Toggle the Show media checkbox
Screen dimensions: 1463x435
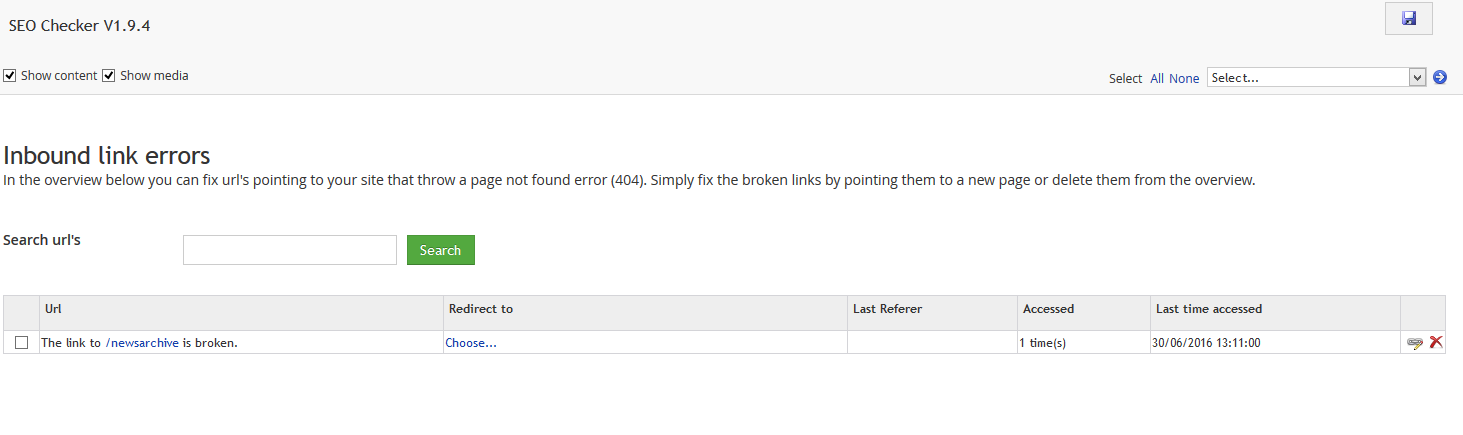coord(109,76)
